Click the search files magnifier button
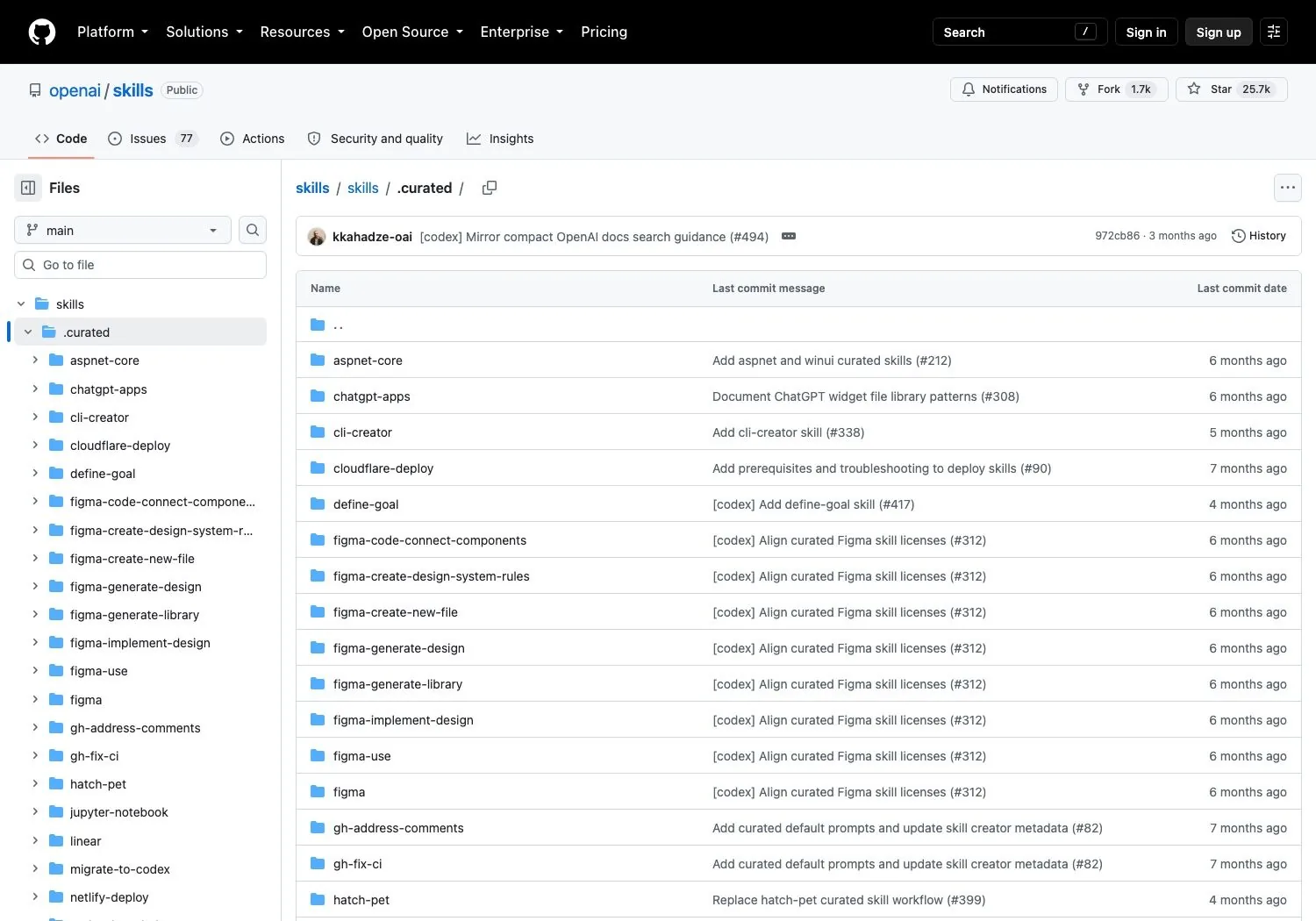The image size is (1316, 921). point(253,230)
